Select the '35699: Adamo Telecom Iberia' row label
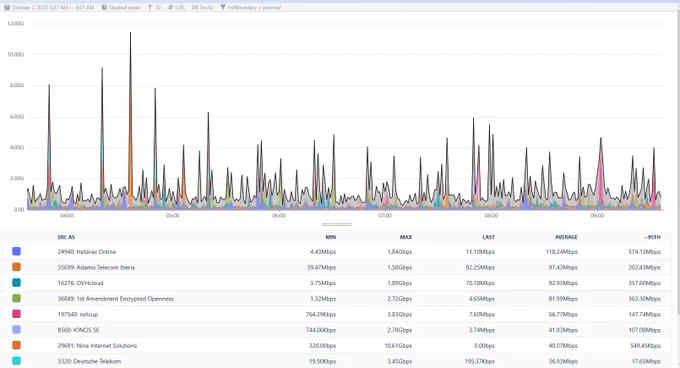This screenshot has height=368, width=680. coord(96,267)
